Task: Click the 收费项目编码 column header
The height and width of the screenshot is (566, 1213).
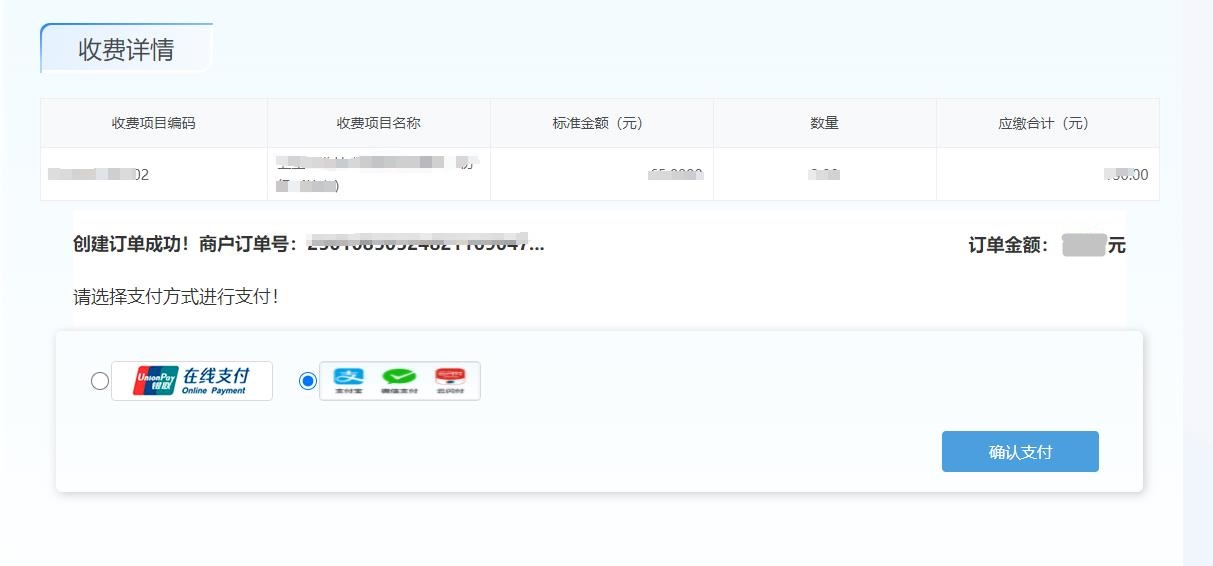Action: click(153, 124)
